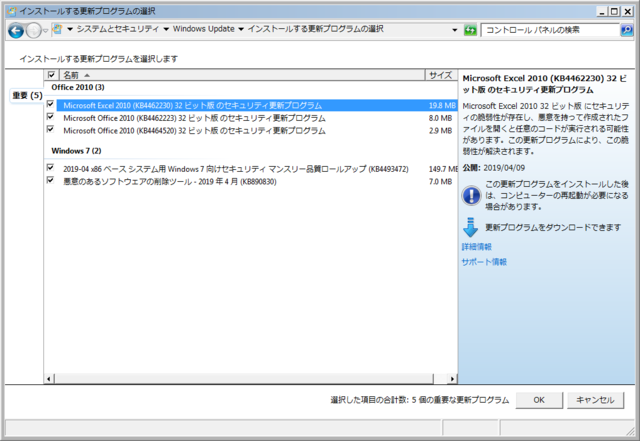Screen dimensions: 640x441
Task: Sort by サイズ column header
Action: click(441, 75)
